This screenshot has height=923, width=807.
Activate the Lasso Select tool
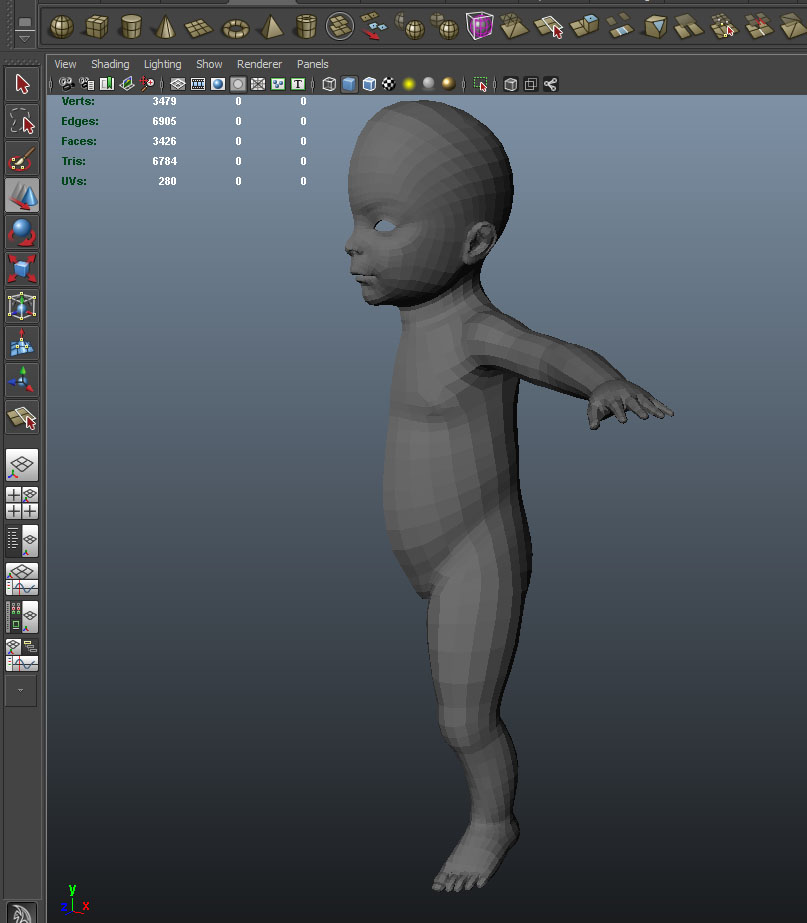point(22,121)
